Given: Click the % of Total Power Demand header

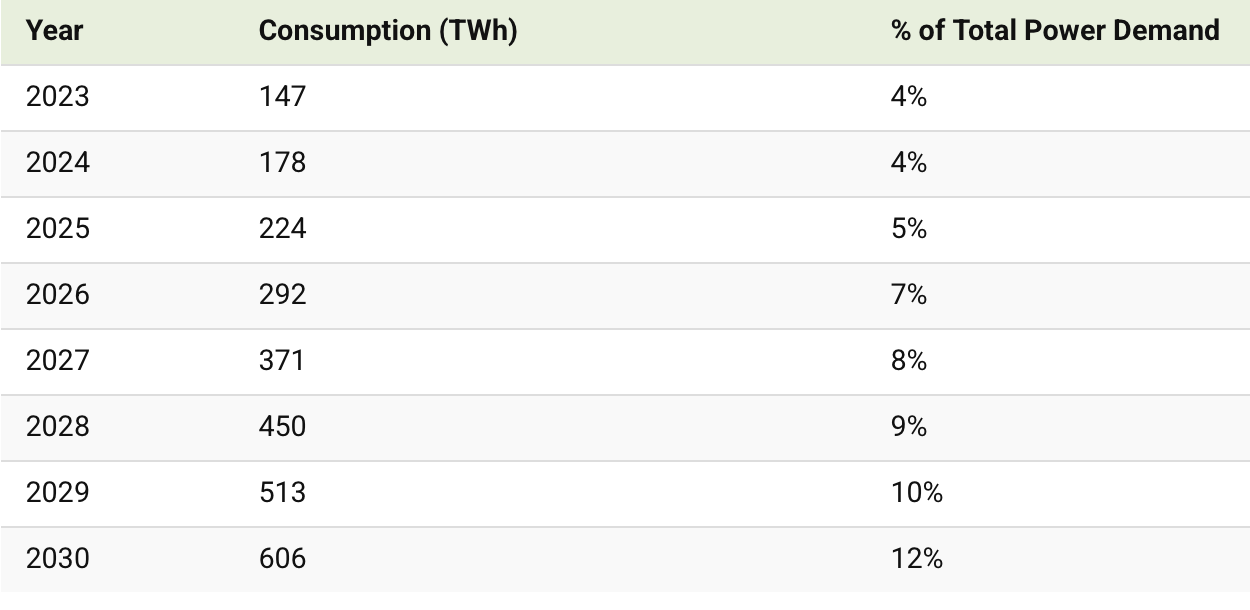Looking at the screenshot, I should tap(1055, 31).
